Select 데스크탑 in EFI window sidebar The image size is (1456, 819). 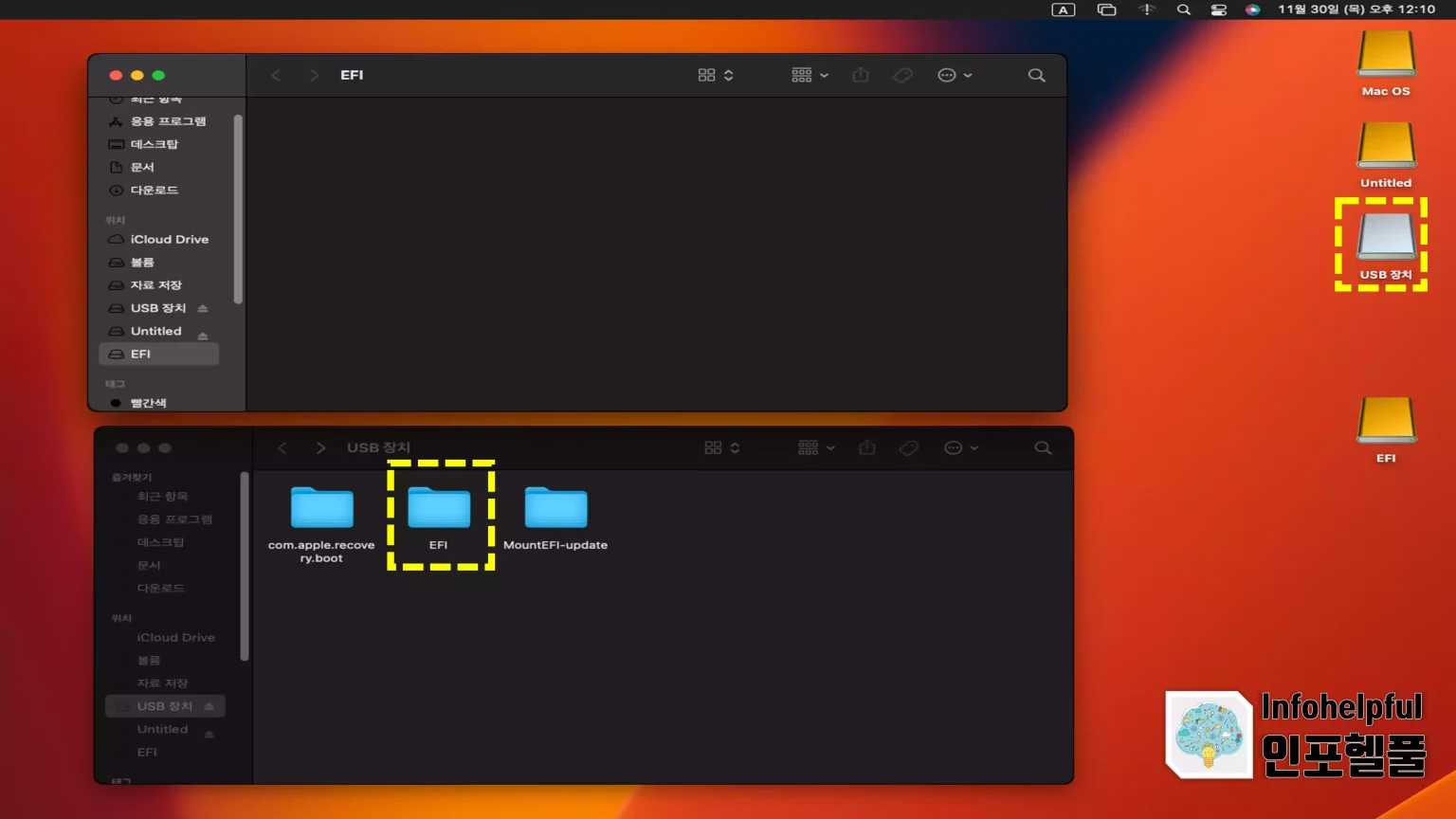tap(159, 144)
